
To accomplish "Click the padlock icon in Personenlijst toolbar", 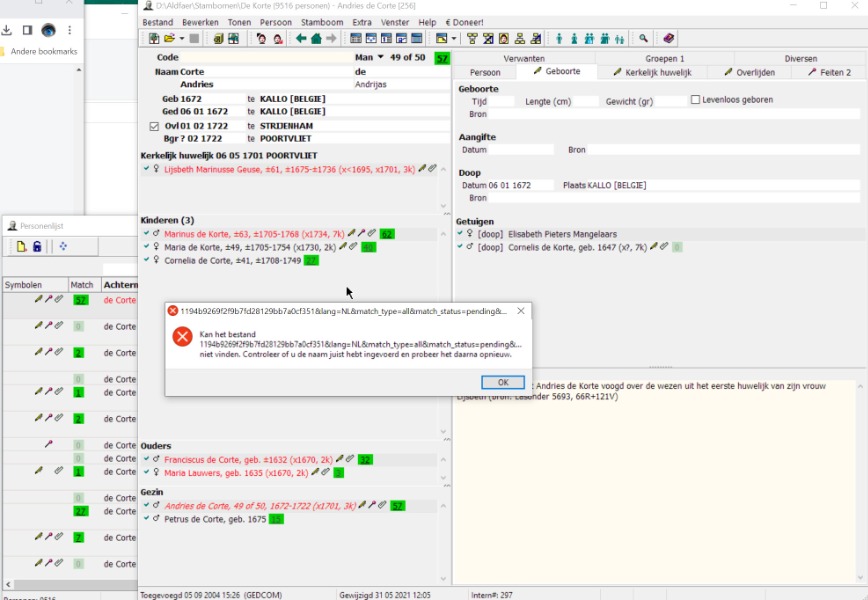I will point(37,247).
